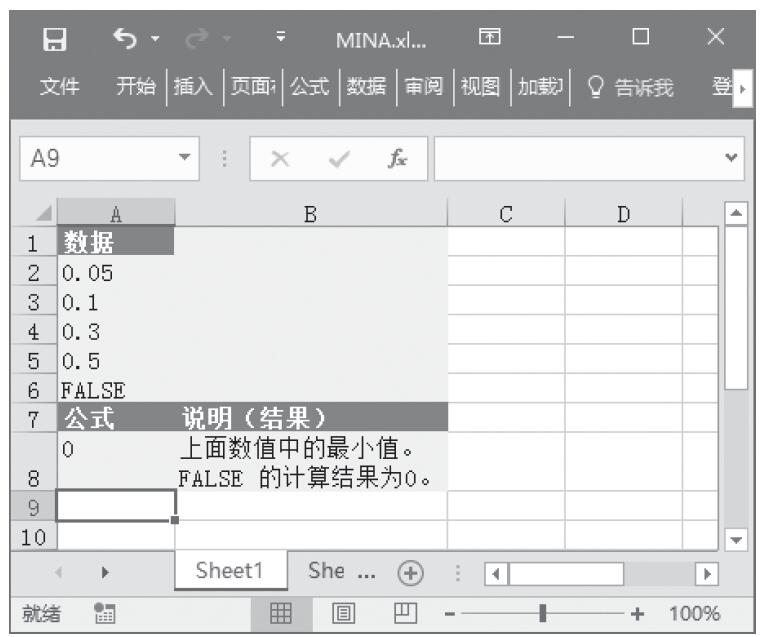The width and height of the screenshot is (762, 637).
Task: Click the Insert Function fx icon
Action: pos(399,159)
